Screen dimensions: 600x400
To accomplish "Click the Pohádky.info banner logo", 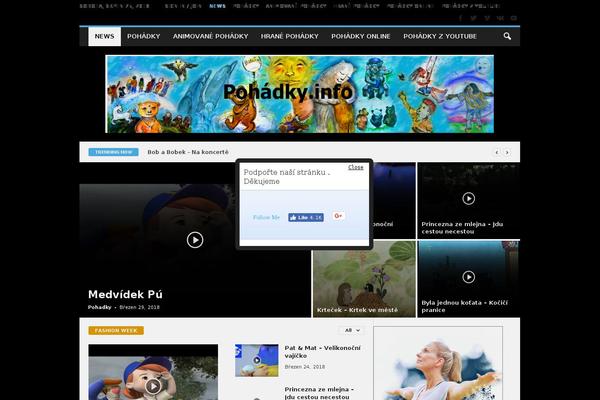I will 300,94.
